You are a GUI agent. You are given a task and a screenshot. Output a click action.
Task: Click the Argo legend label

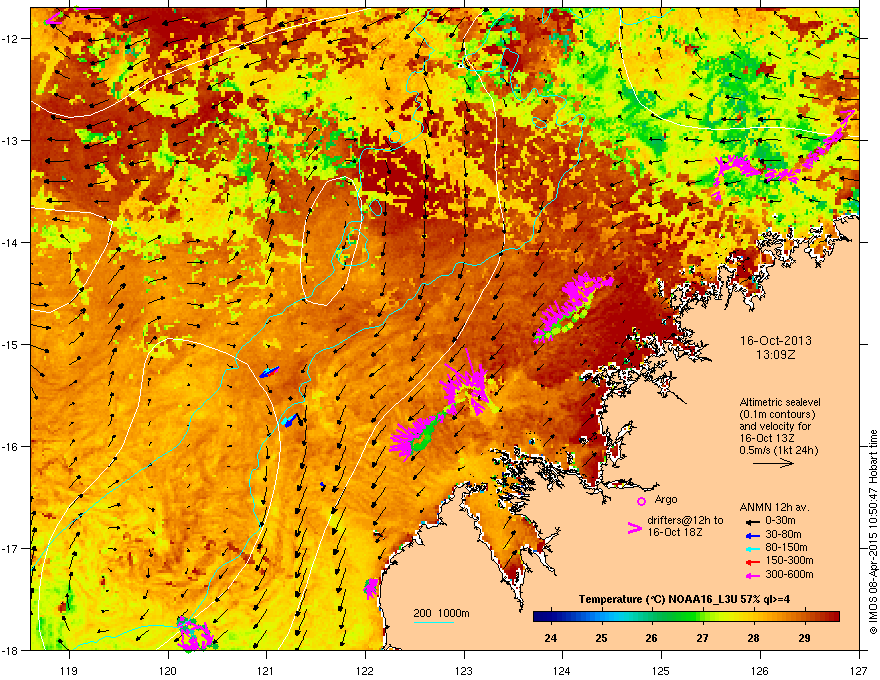click(x=666, y=499)
